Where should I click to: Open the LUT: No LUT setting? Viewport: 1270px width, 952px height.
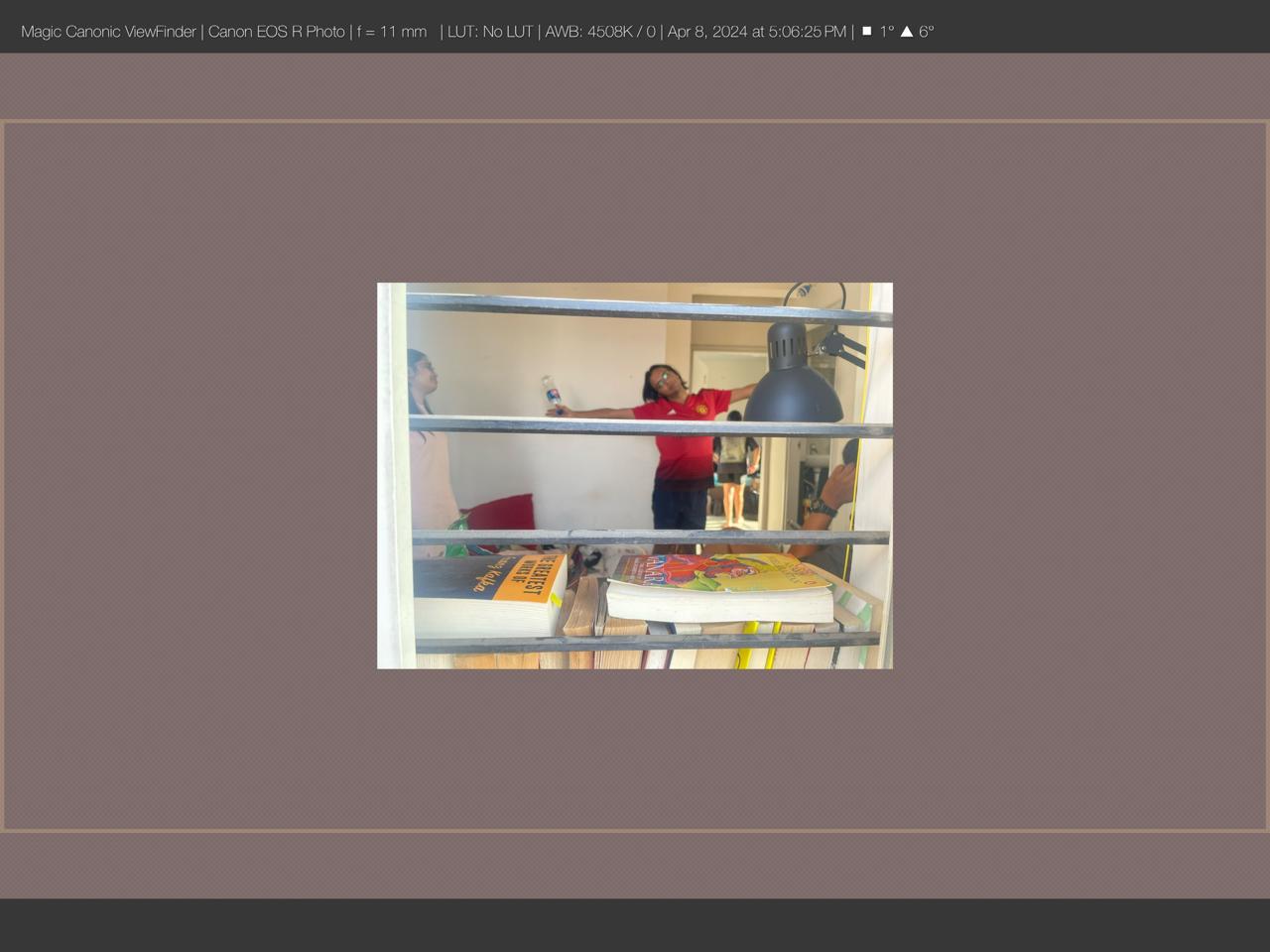tap(490, 32)
